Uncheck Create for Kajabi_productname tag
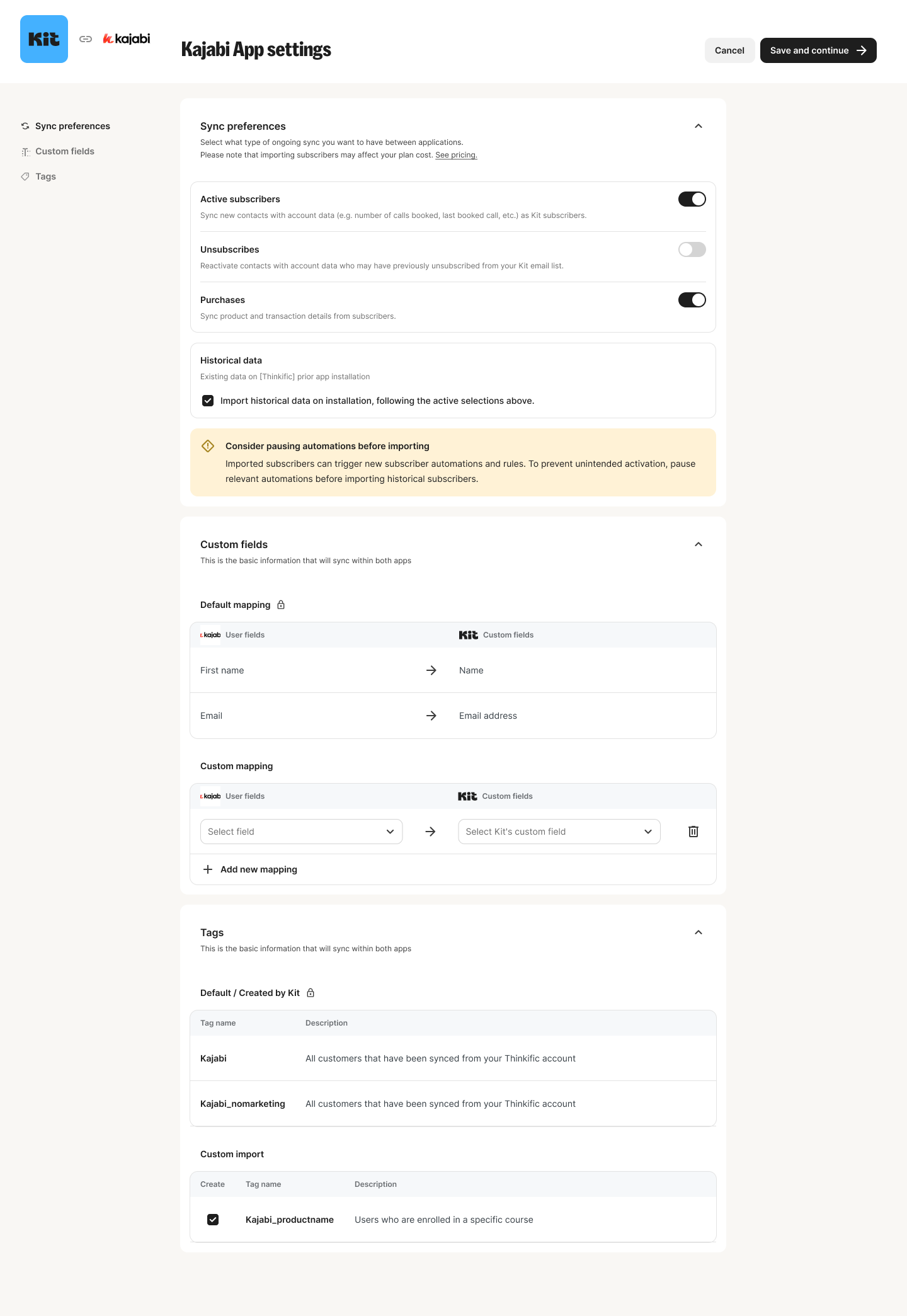The image size is (907, 1316). (x=214, y=1220)
